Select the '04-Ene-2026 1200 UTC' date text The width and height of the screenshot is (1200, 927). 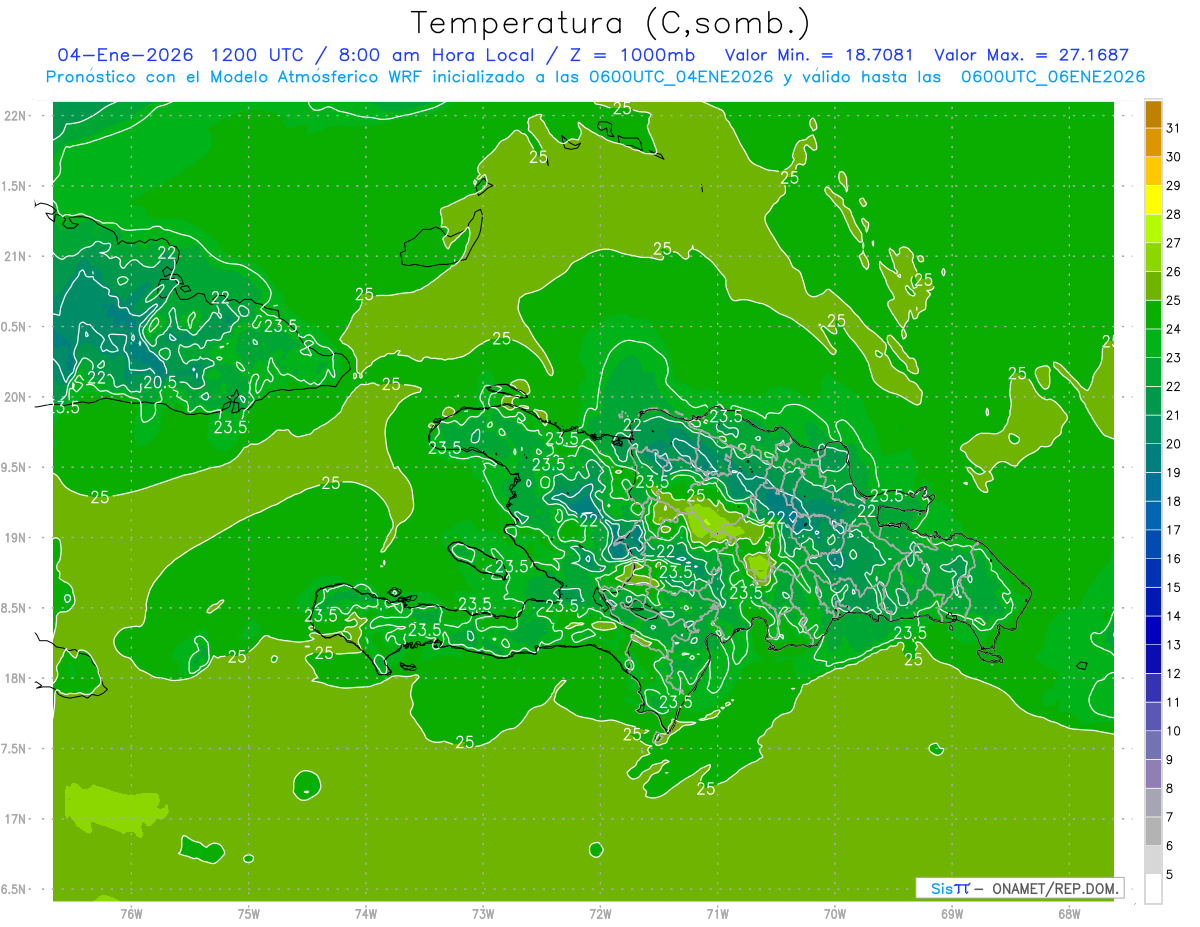click(x=180, y=55)
